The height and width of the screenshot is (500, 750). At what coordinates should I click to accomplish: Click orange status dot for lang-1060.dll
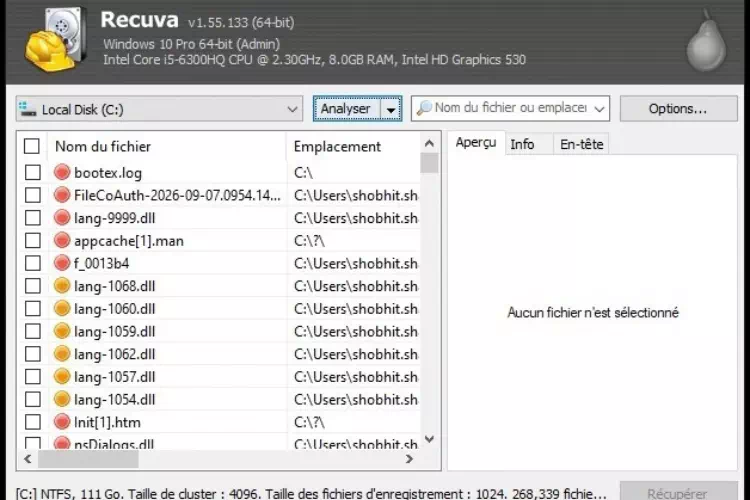62,308
